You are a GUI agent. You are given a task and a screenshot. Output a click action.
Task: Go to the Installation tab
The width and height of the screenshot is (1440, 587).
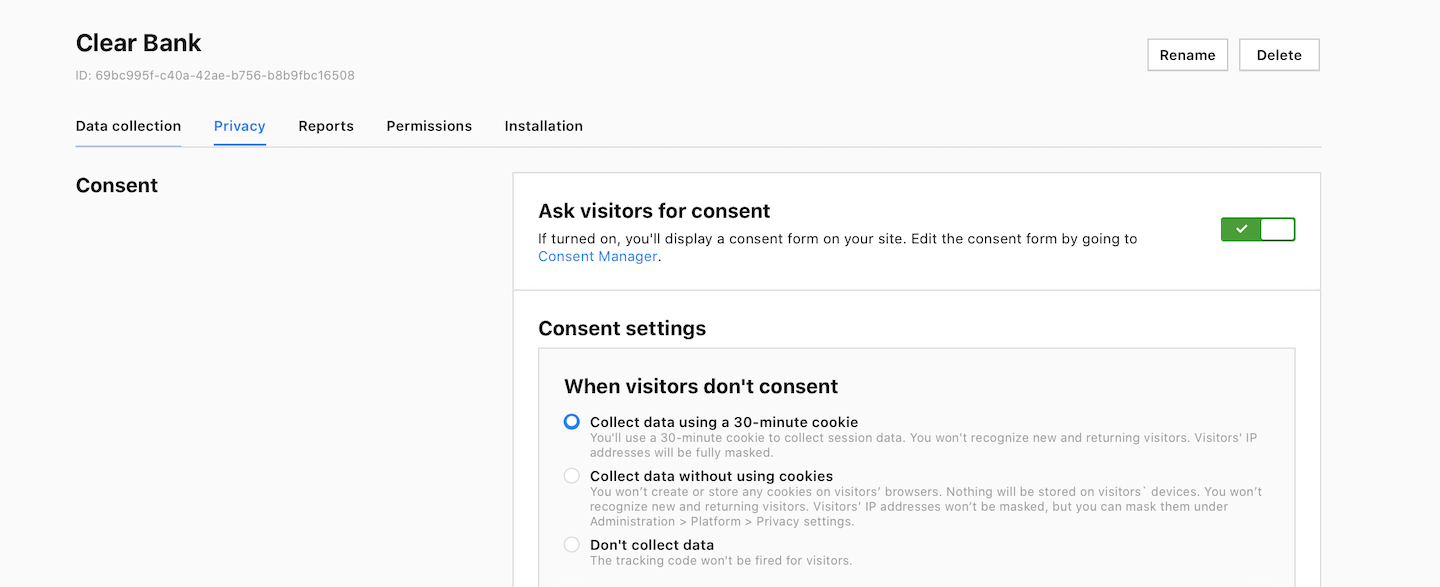pyautogui.click(x=543, y=126)
